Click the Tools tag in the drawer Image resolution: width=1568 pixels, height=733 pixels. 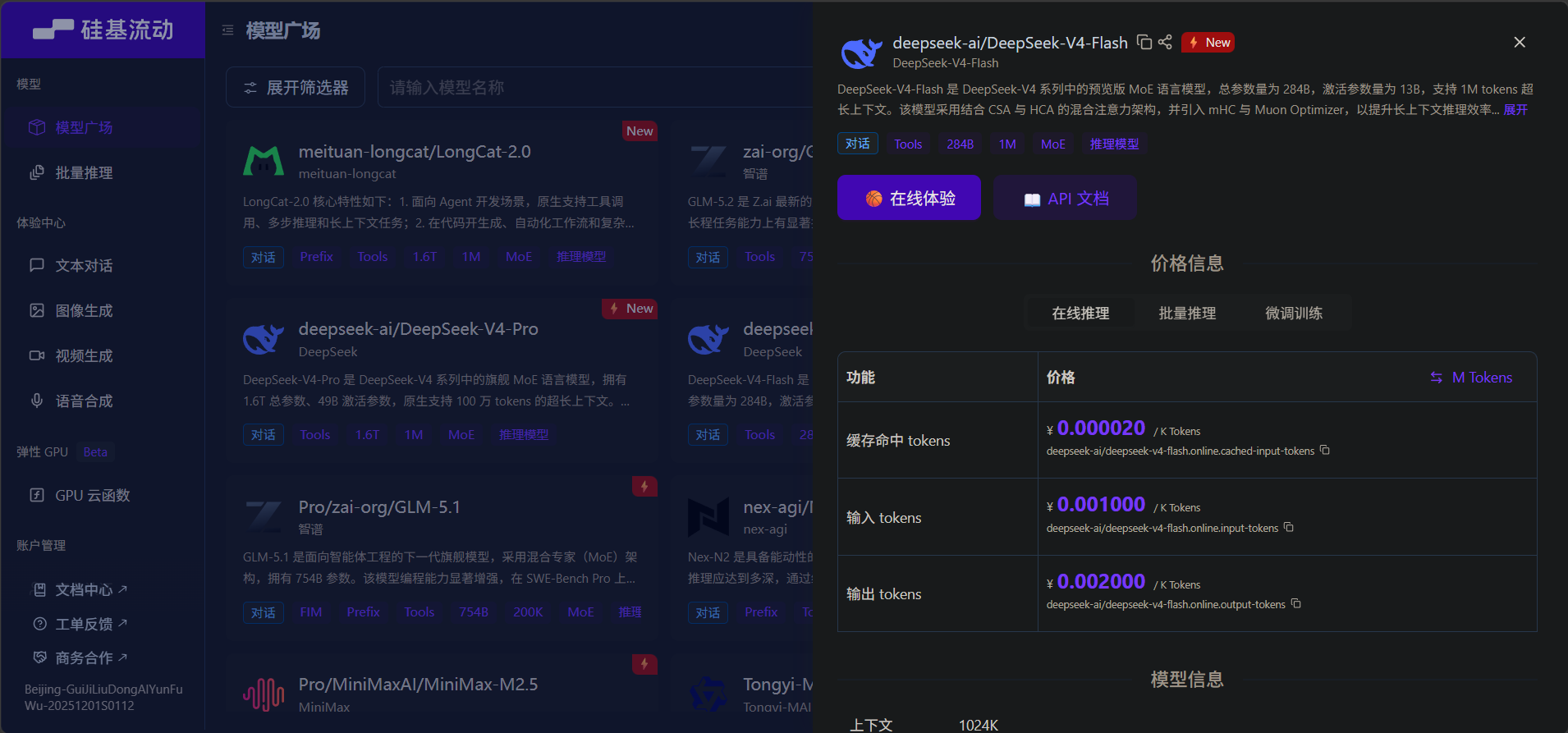click(x=908, y=144)
